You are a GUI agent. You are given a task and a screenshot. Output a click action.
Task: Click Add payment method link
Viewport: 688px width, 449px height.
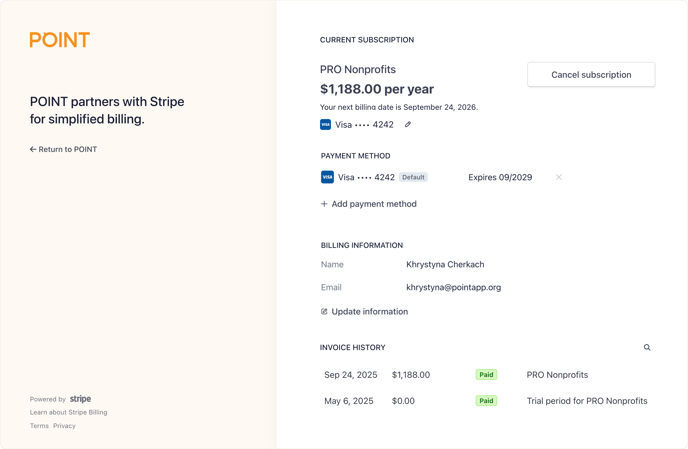(373, 204)
